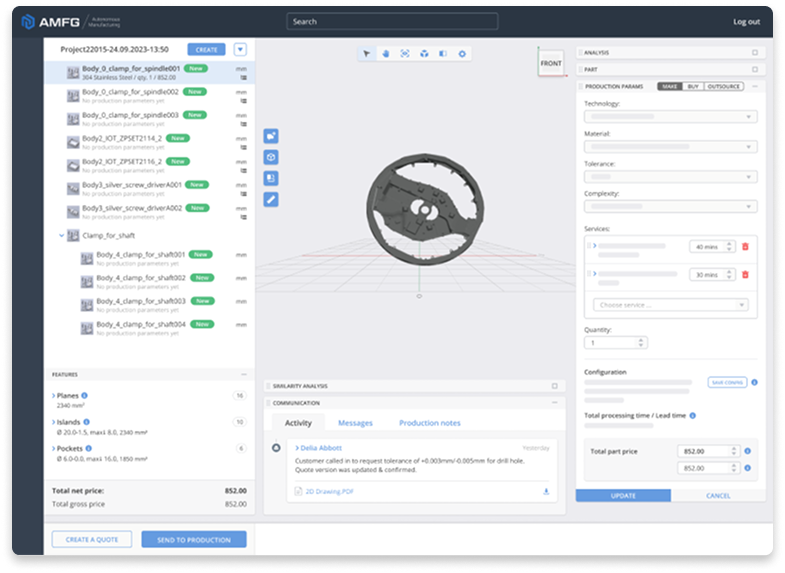Select OUTSOURCE production option
The width and height of the screenshot is (785, 573).
coord(723,87)
